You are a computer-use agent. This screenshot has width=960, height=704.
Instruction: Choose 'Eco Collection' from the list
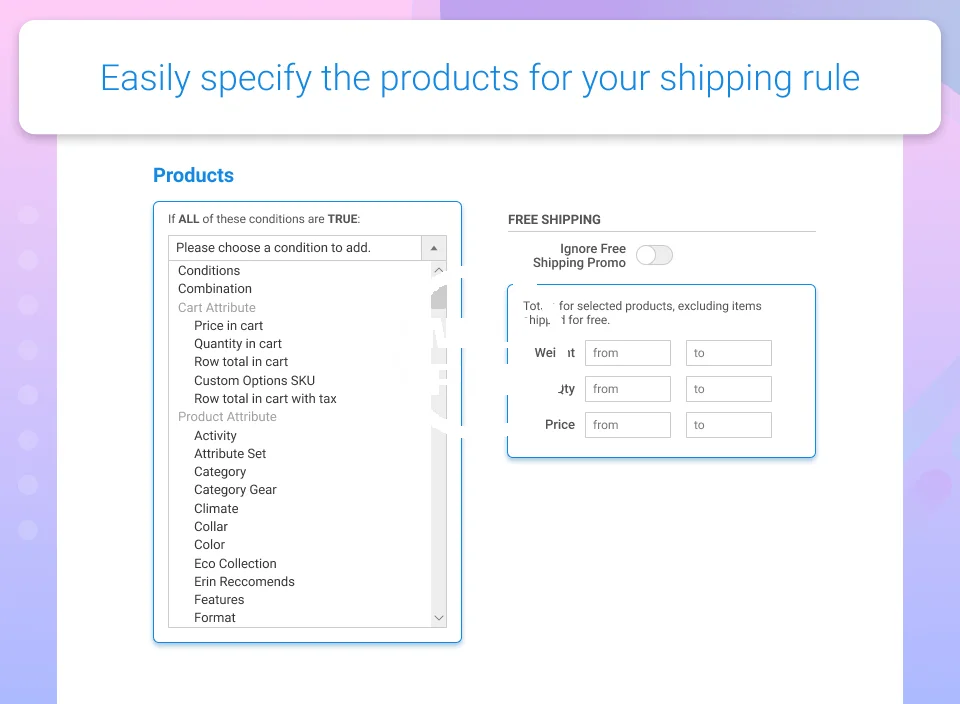click(x=235, y=564)
